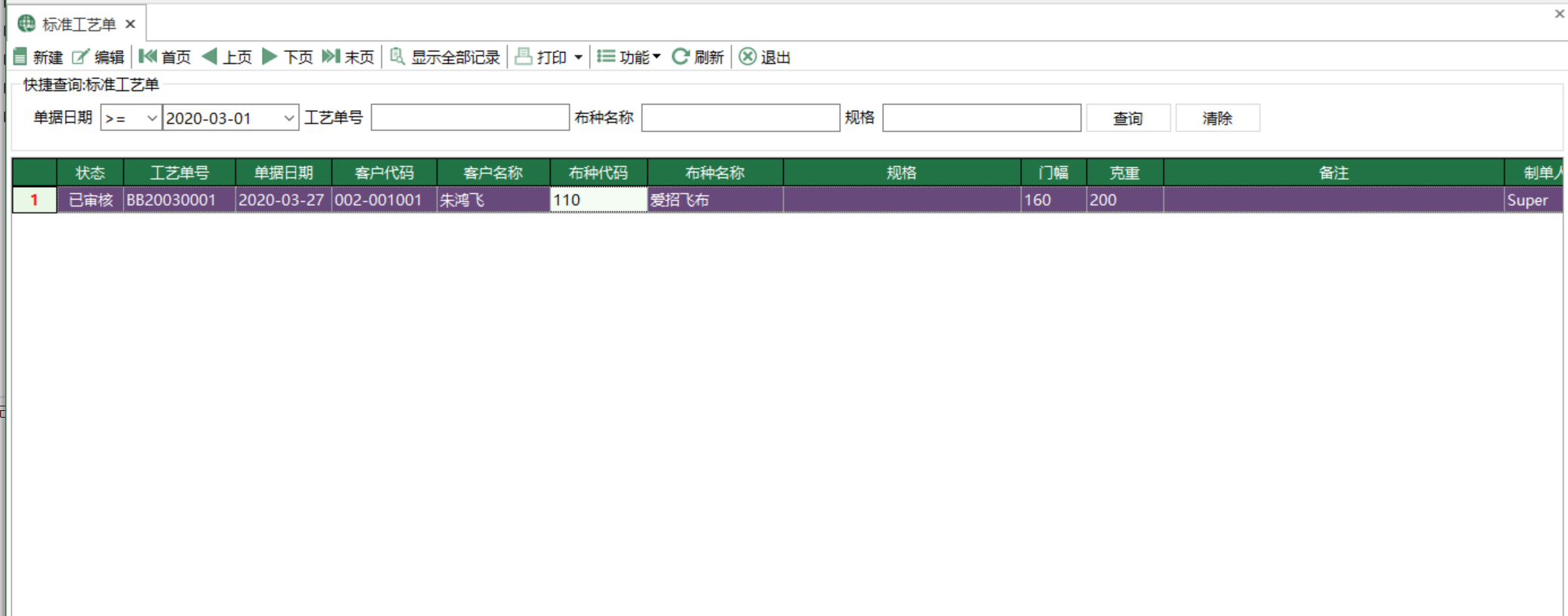Click the 门幅 column header
The width and height of the screenshot is (1568, 616).
[1053, 173]
